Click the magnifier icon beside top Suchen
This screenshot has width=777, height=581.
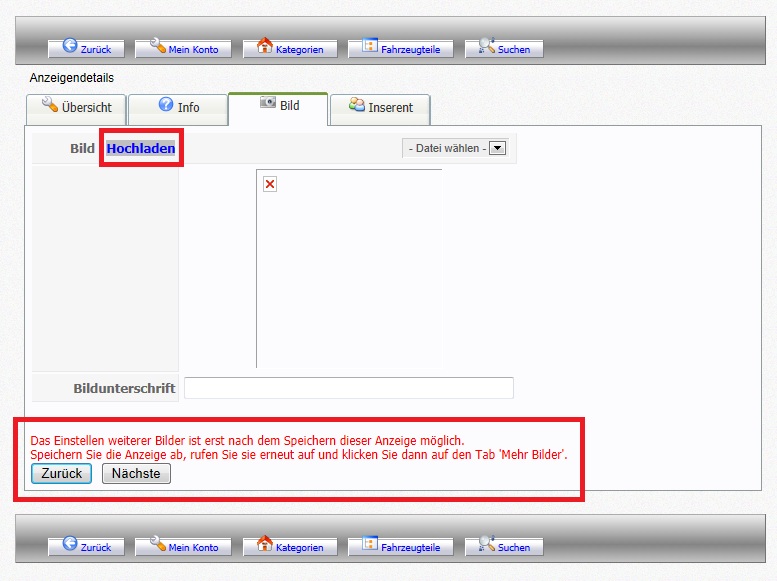coord(486,45)
